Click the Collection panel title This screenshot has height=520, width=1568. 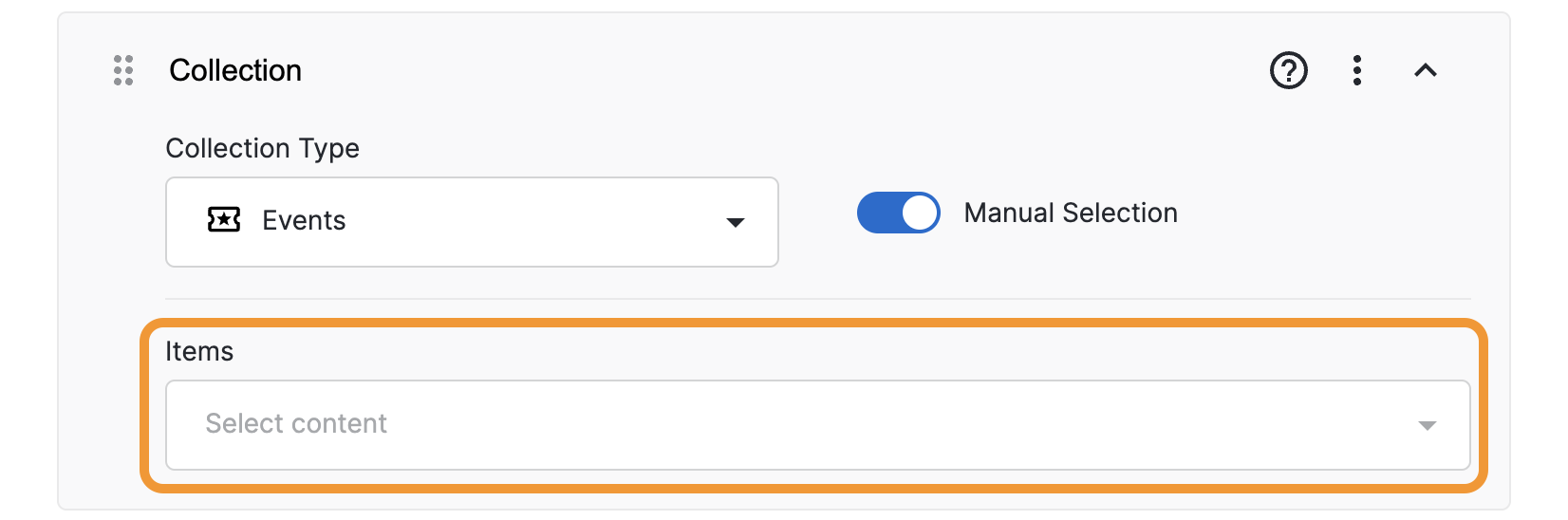pos(235,70)
